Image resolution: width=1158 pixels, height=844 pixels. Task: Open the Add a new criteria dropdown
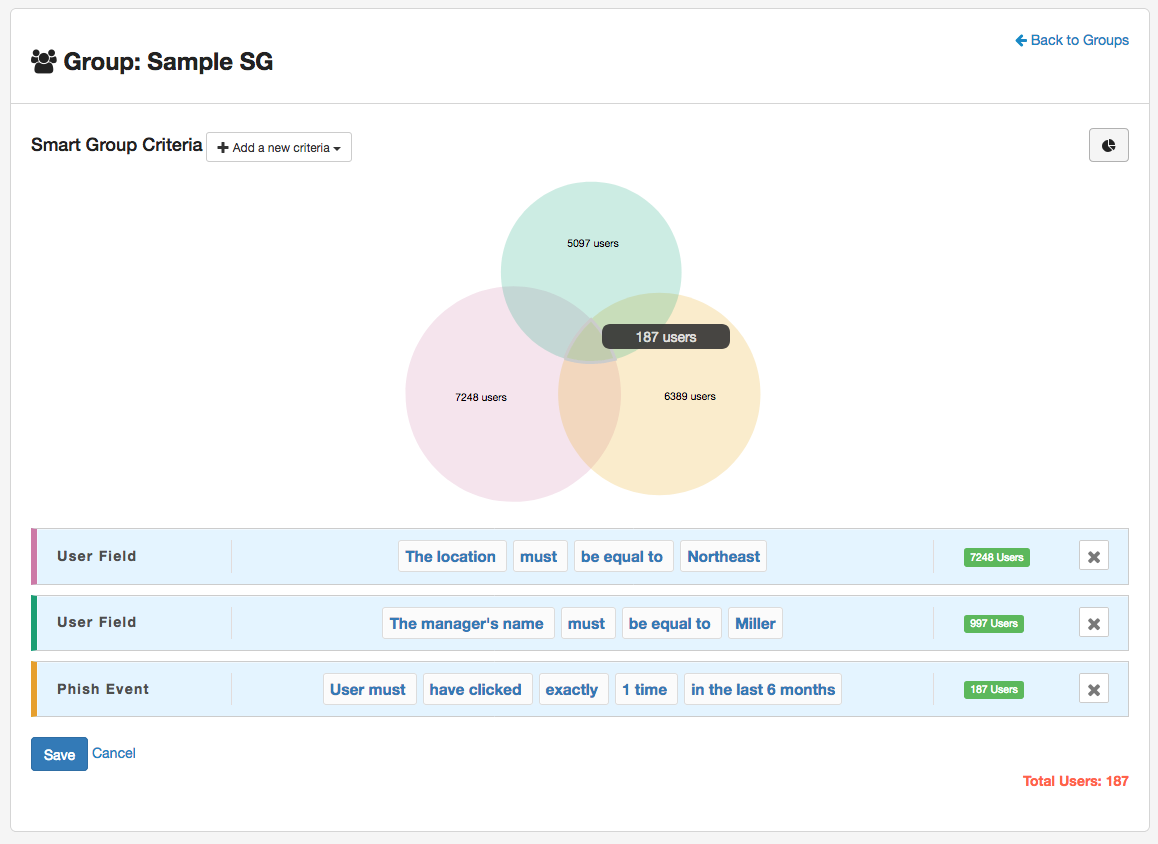[x=278, y=147]
